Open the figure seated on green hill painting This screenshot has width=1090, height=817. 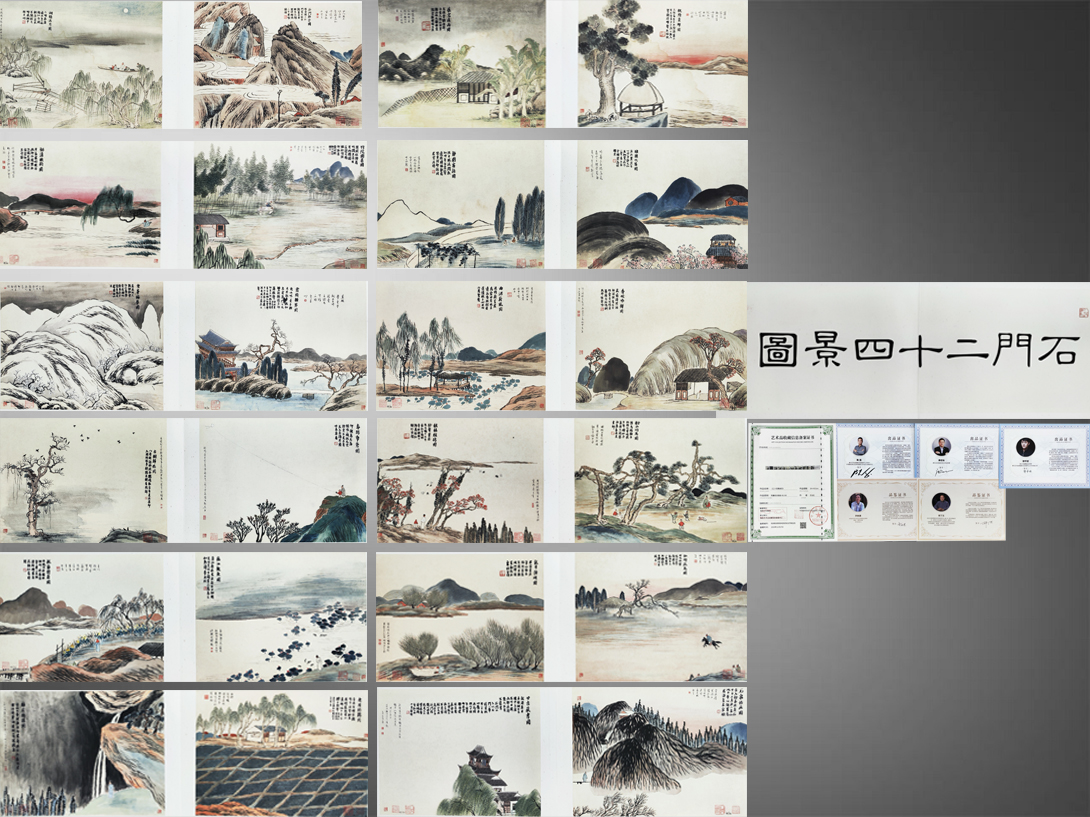(x=283, y=480)
